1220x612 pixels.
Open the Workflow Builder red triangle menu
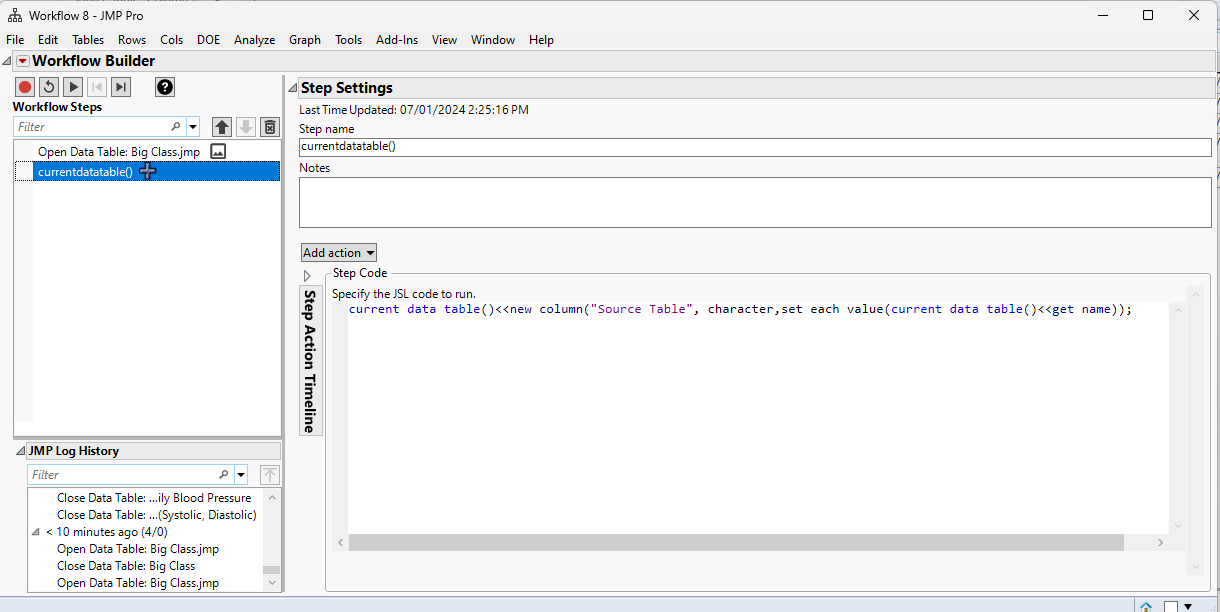tap(22, 61)
